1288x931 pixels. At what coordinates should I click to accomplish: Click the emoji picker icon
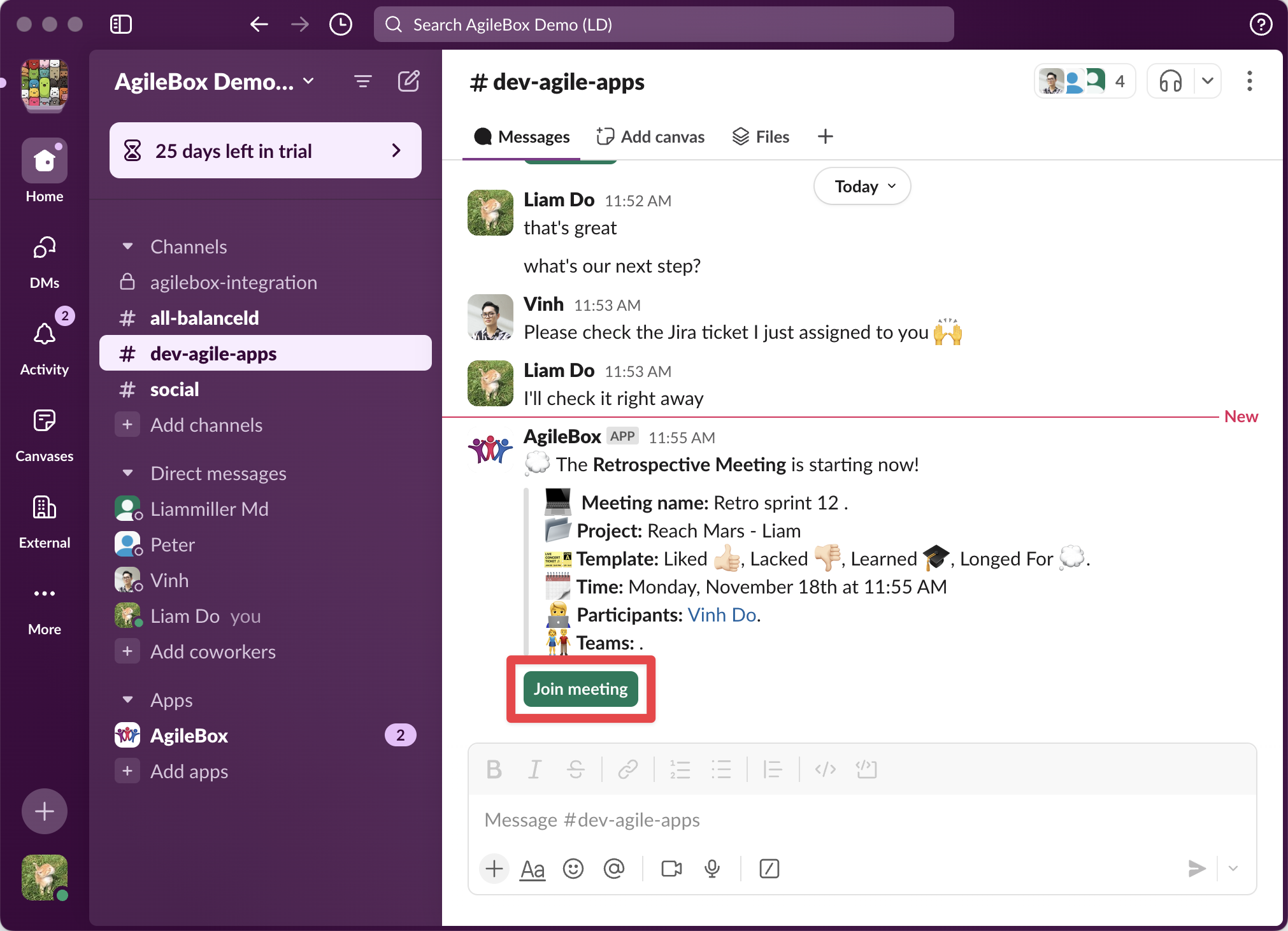[573, 869]
